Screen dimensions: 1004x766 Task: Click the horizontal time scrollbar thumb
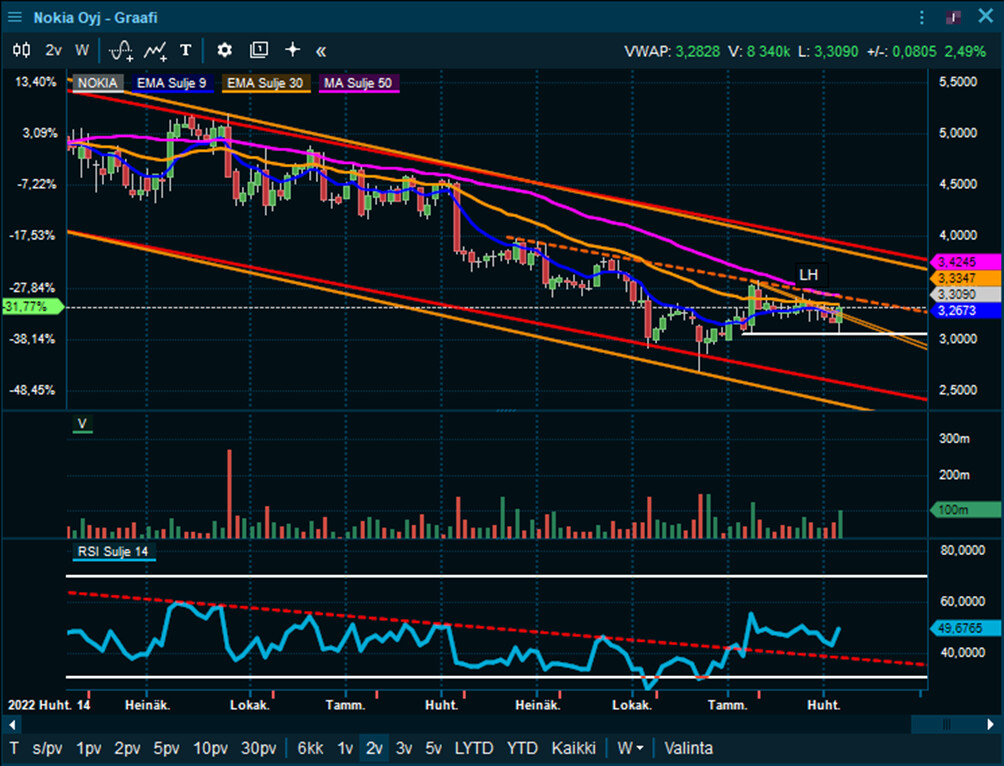(946, 724)
